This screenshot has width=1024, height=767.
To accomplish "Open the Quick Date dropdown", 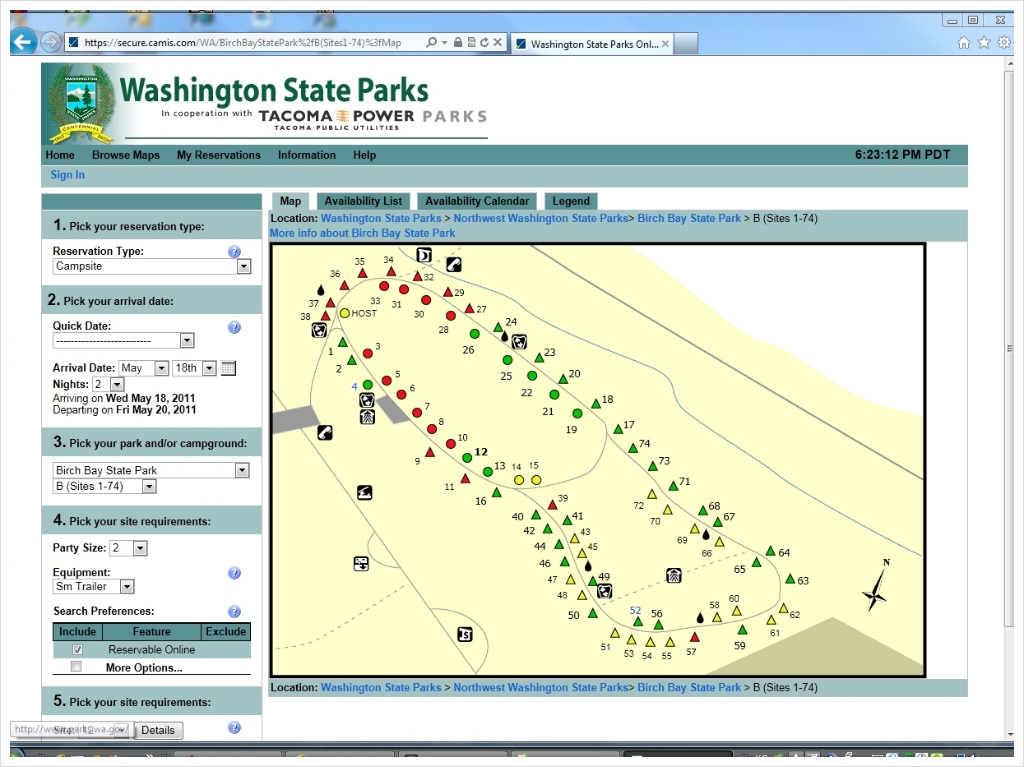I will click(187, 340).
